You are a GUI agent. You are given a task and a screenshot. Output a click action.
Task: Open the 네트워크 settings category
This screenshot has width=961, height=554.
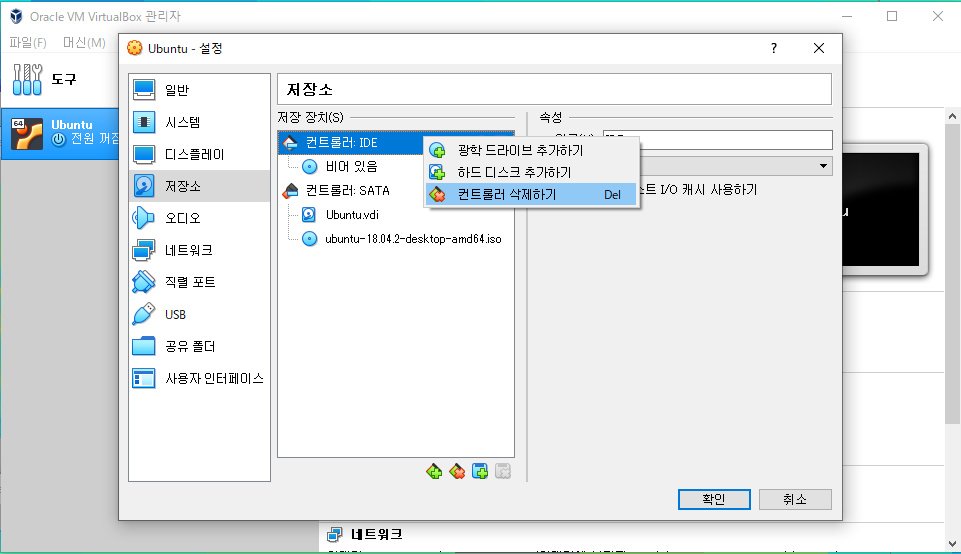click(199, 250)
